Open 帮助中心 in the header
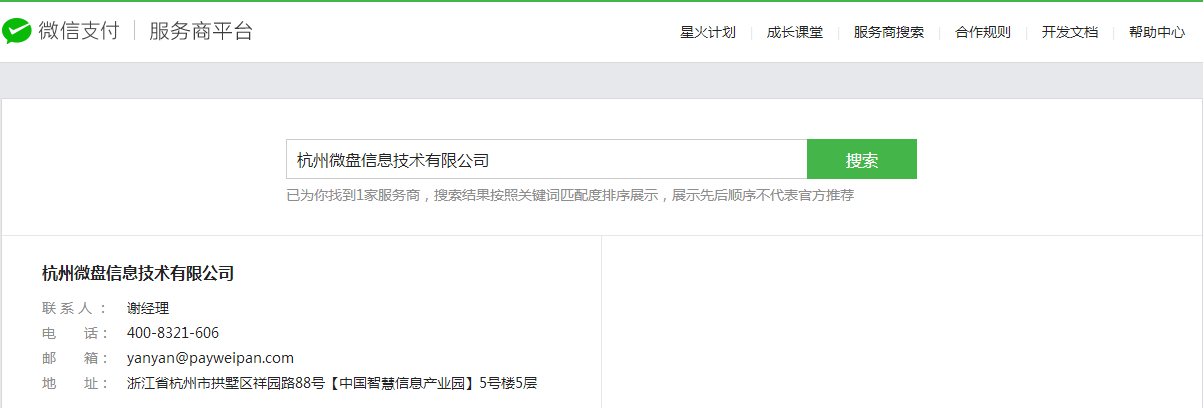 click(x=1157, y=32)
